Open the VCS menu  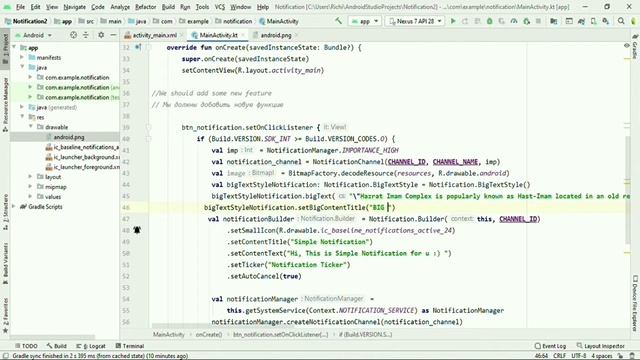(x=220, y=7)
